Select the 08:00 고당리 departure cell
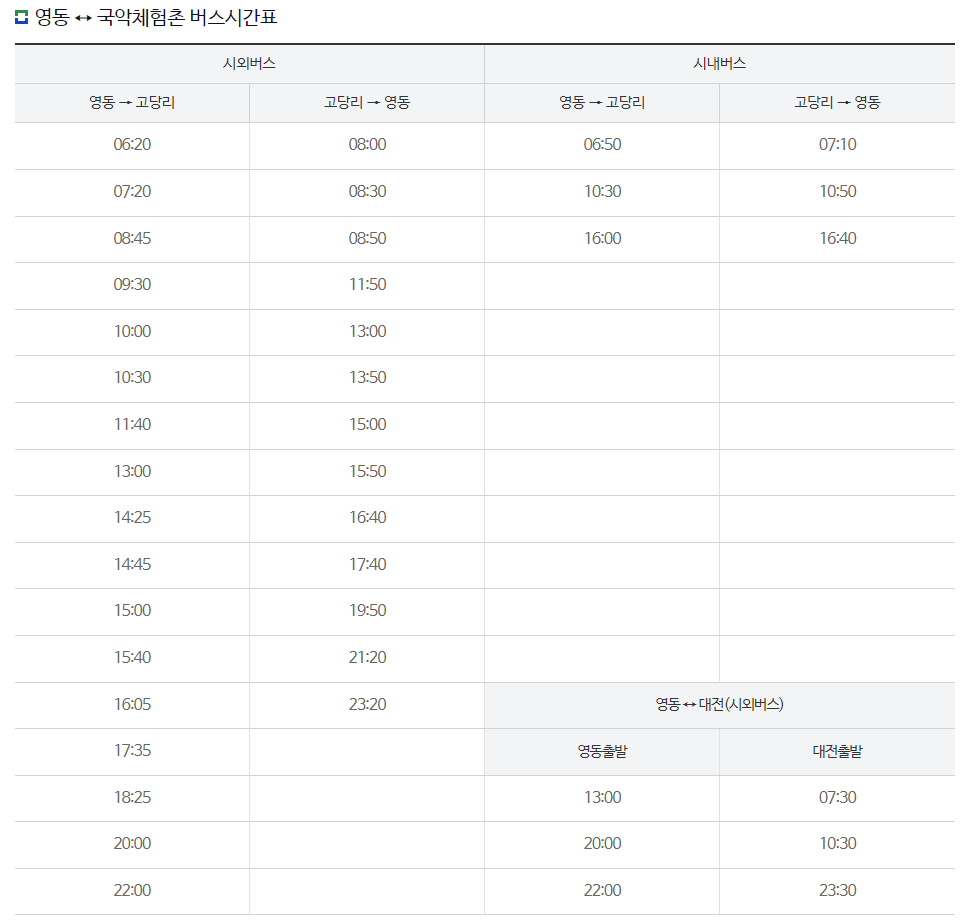Screen dimensions: 970x924 [x=364, y=145]
